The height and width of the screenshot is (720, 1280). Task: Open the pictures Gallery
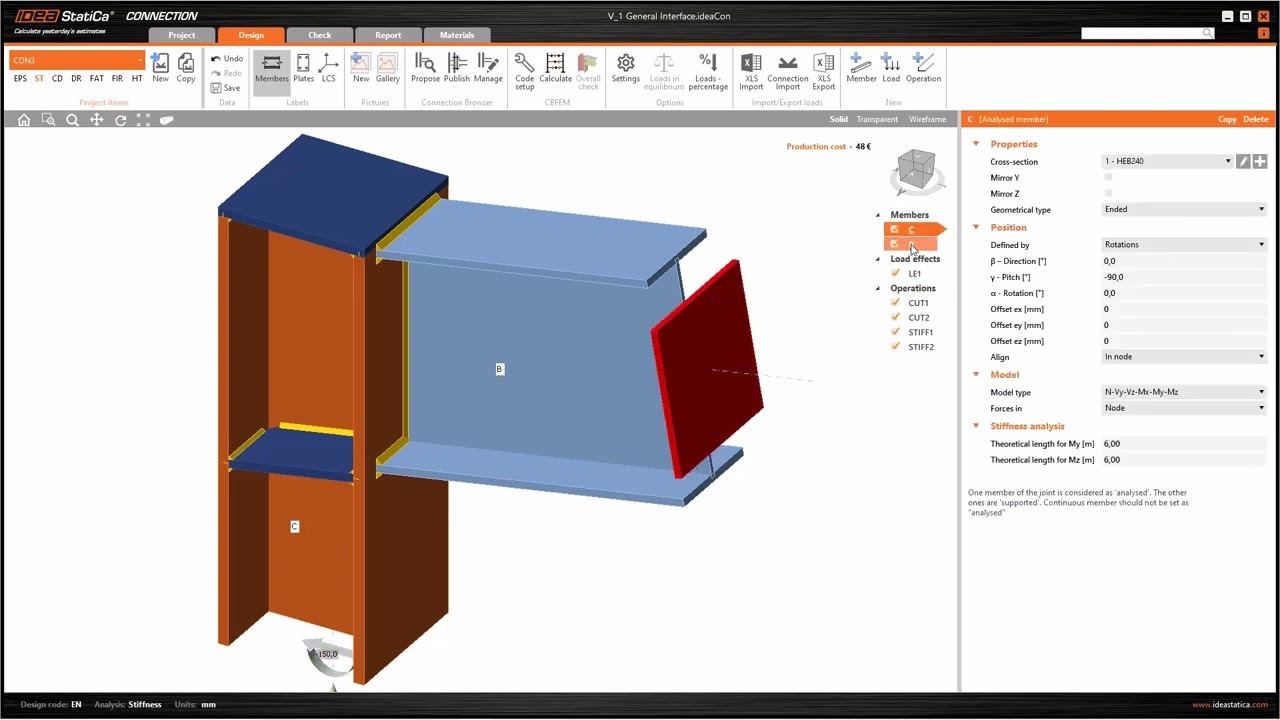[x=388, y=68]
